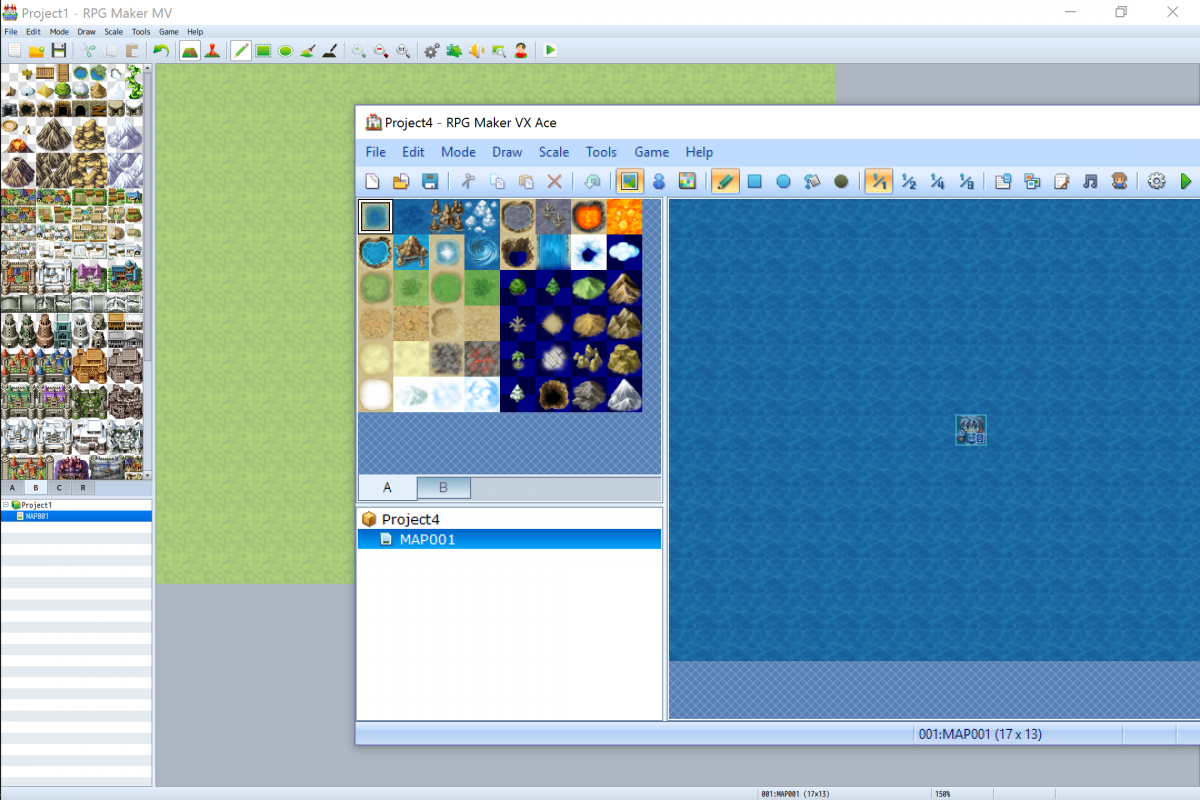Set scale to 1/2 in VX Ace toolbar
The image size is (1200, 800).
tap(909, 181)
